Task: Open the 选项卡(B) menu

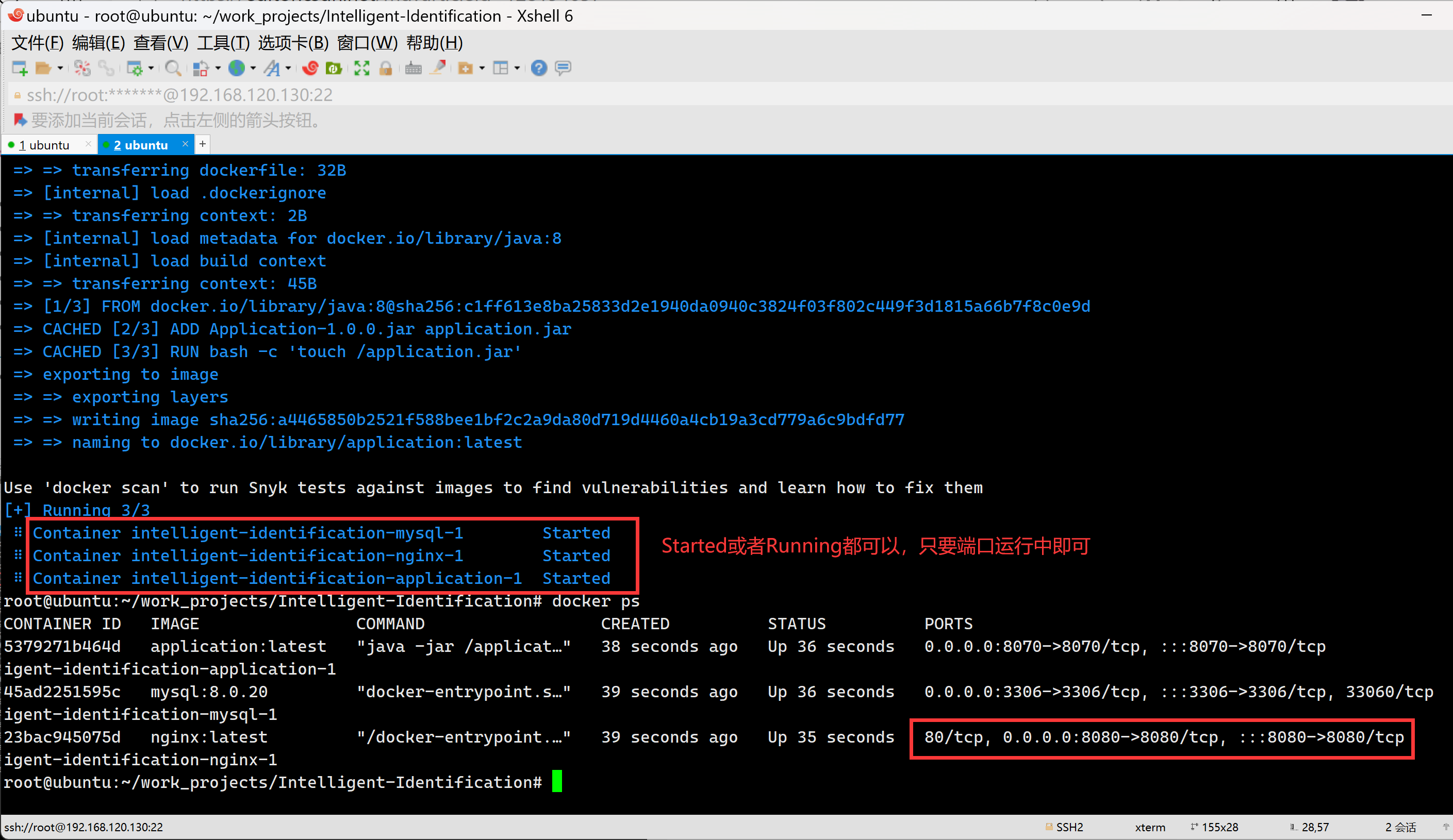Action: pyautogui.click(x=293, y=43)
